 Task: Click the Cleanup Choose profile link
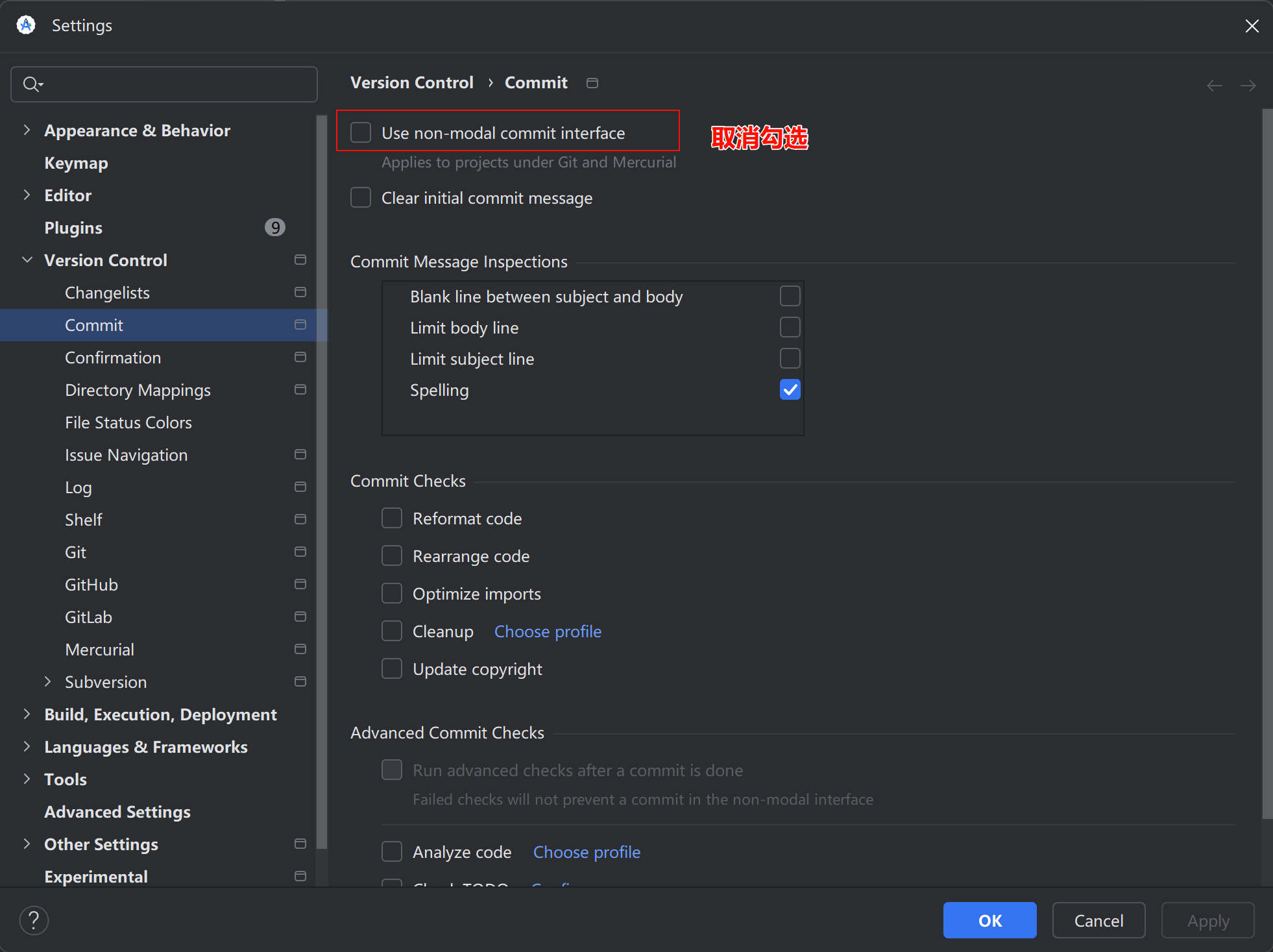coord(548,631)
